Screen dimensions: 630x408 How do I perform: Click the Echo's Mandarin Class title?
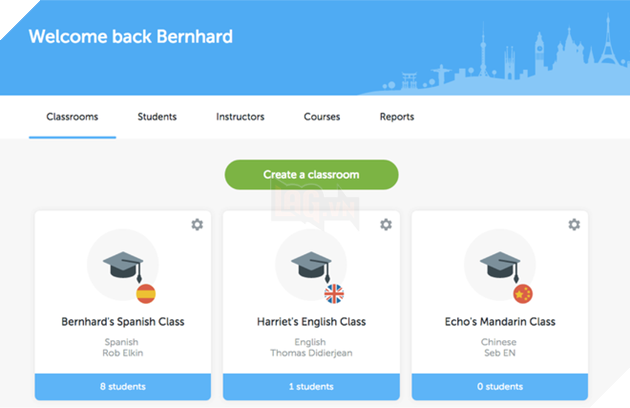(500, 322)
